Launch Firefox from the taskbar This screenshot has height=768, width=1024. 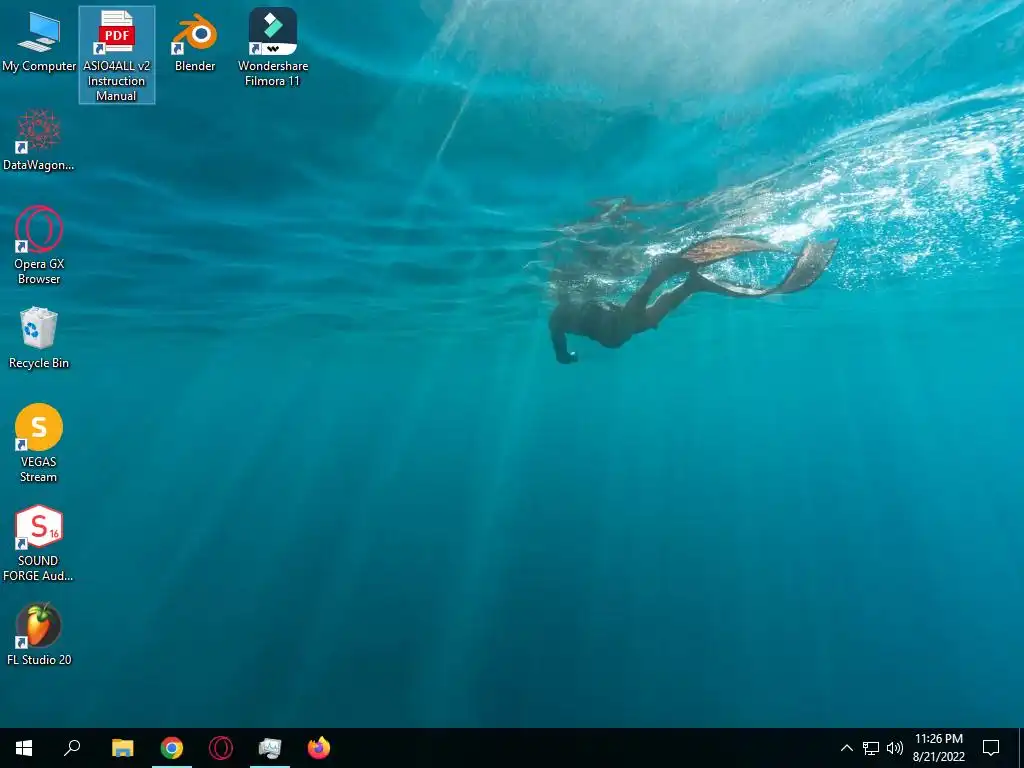pyautogui.click(x=319, y=748)
